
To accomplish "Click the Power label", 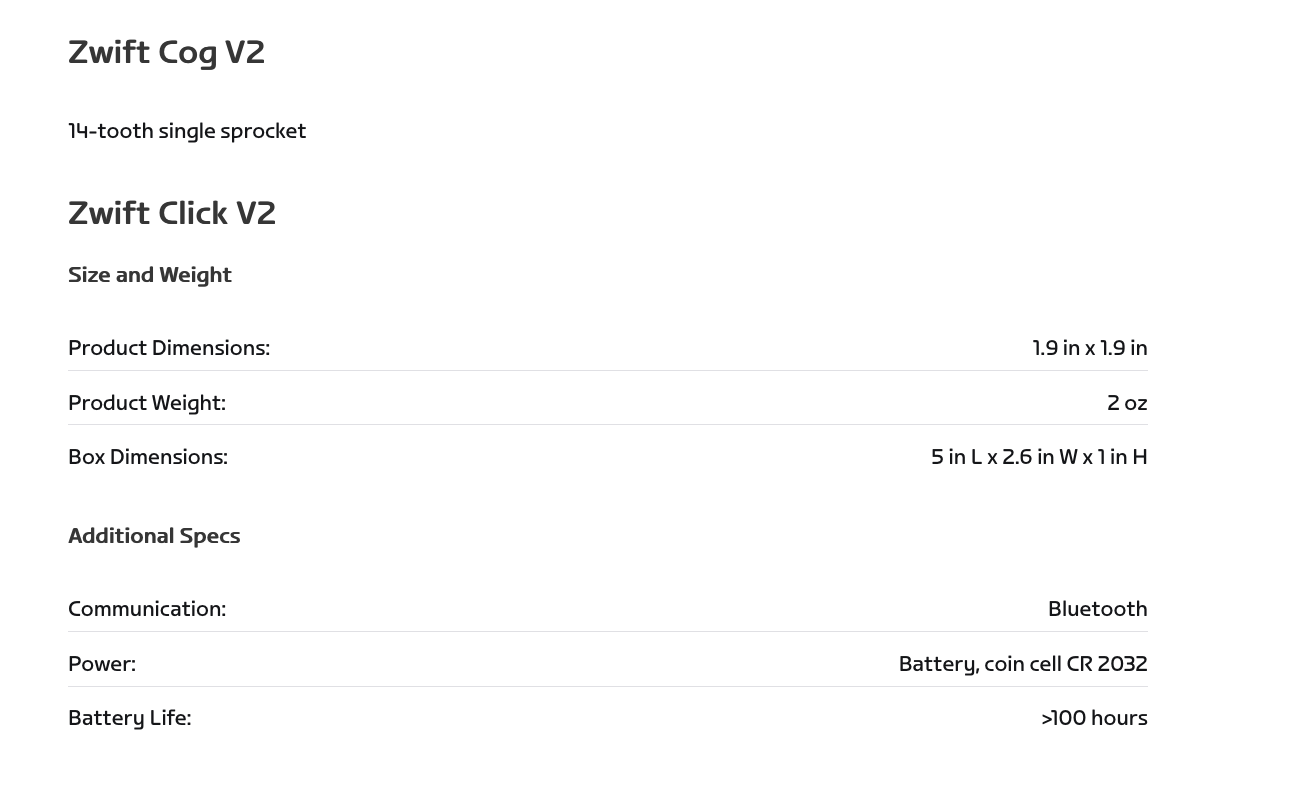I will click(102, 664).
